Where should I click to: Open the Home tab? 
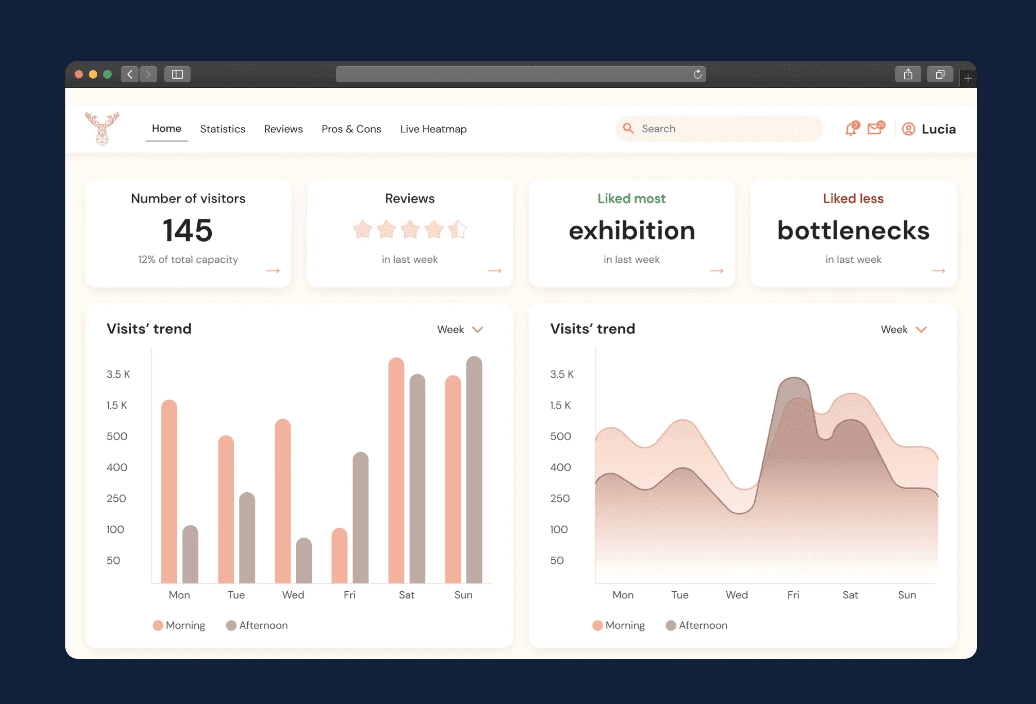pyautogui.click(x=166, y=129)
